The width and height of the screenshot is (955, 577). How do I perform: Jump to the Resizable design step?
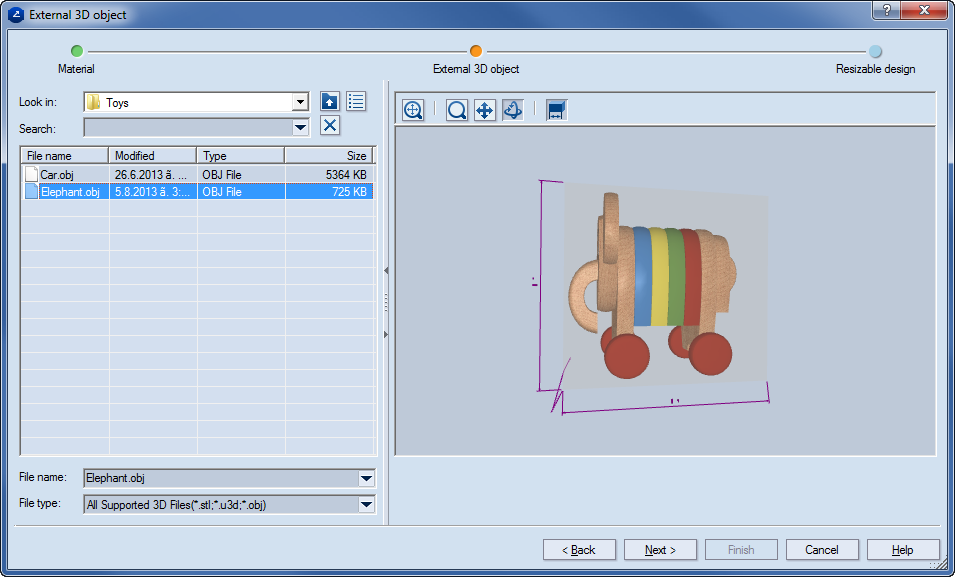875,51
